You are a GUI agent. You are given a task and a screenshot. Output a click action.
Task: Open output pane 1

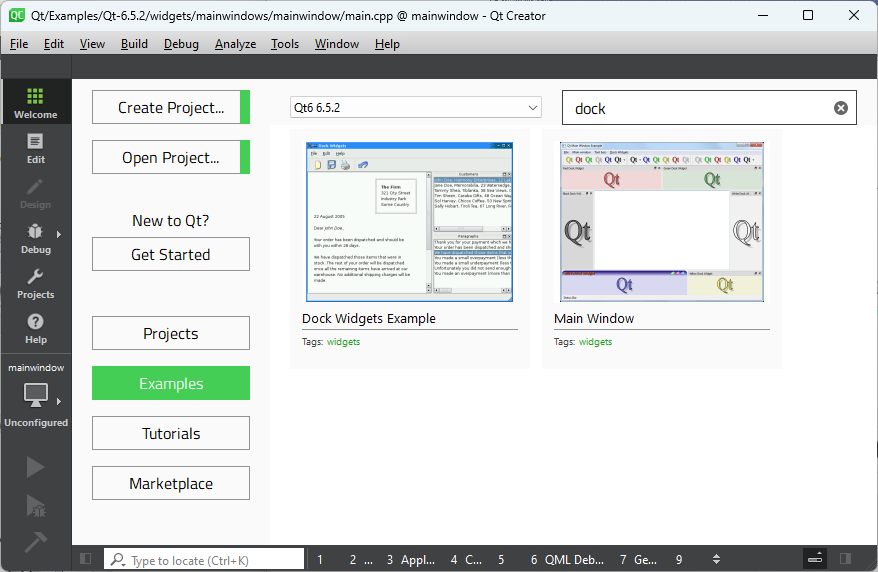[320, 559]
